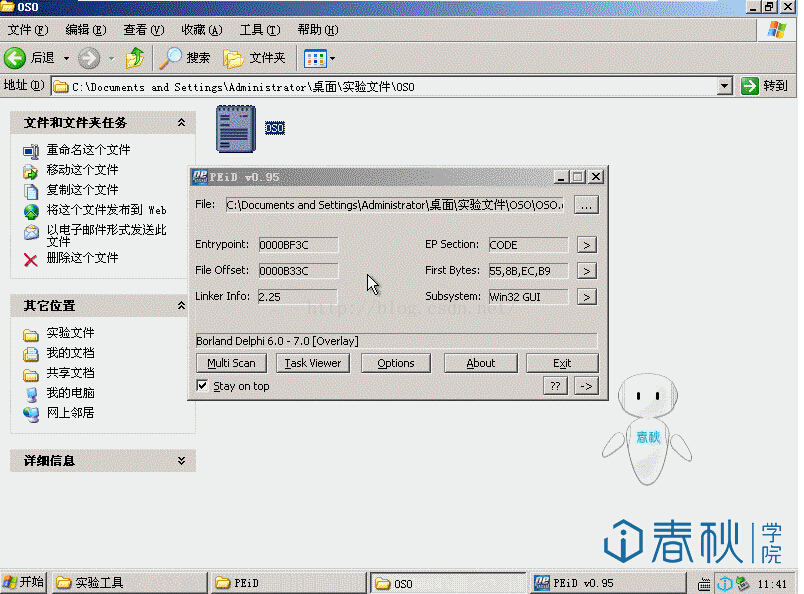This screenshot has width=804, height=594.
Task: Click Publish this file to Web icon
Action: [31, 211]
